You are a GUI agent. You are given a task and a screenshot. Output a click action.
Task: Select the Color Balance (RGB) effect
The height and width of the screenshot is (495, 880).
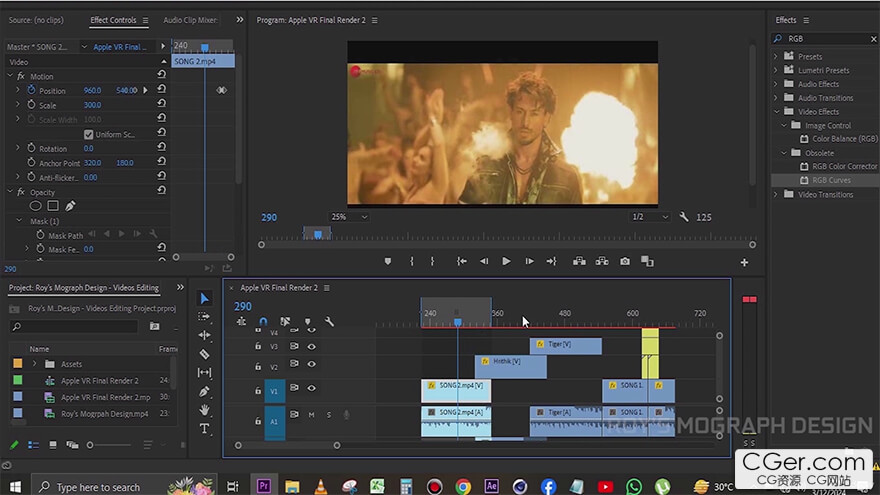tap(845, 139)
